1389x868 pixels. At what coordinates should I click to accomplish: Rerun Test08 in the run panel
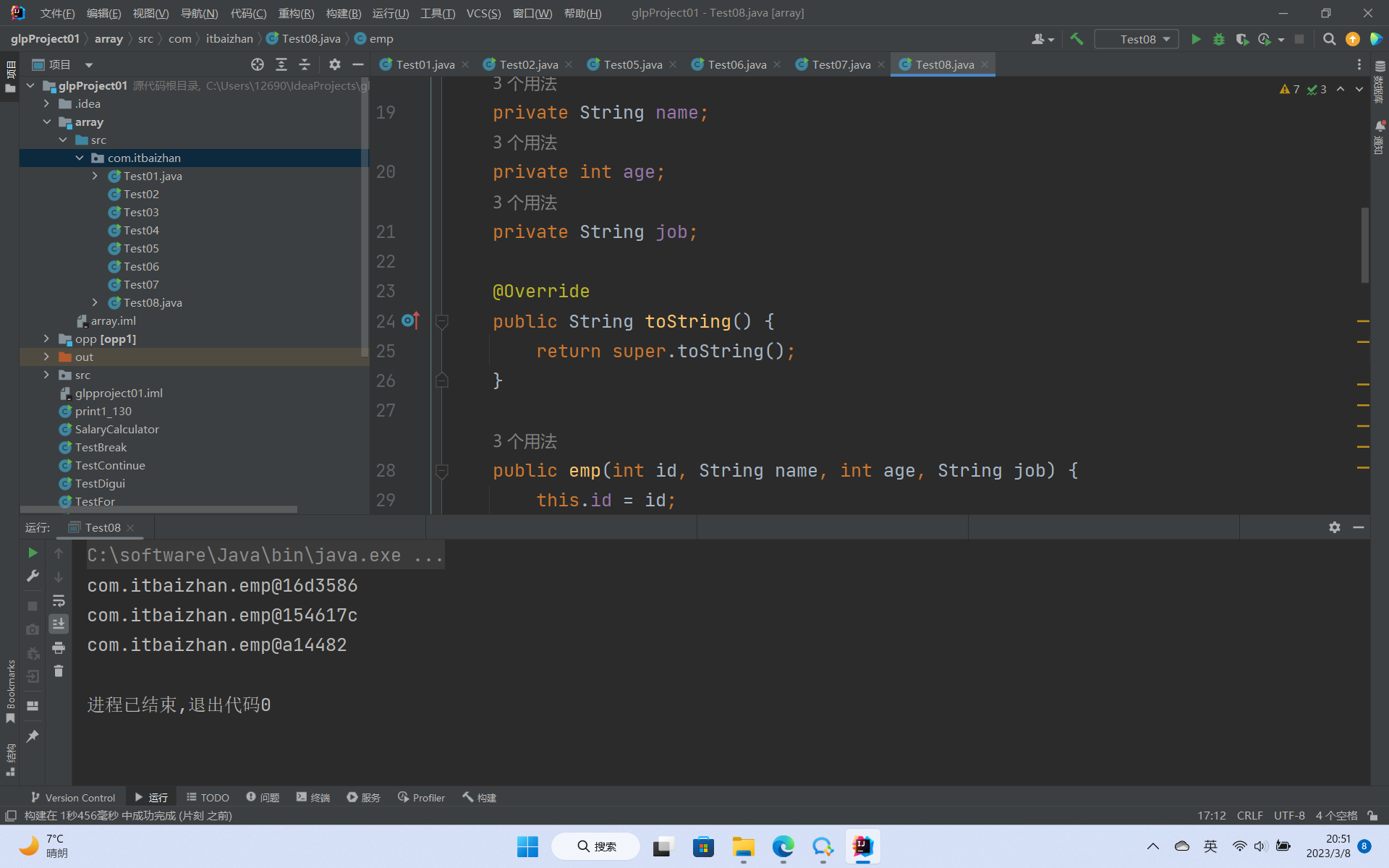33,553
